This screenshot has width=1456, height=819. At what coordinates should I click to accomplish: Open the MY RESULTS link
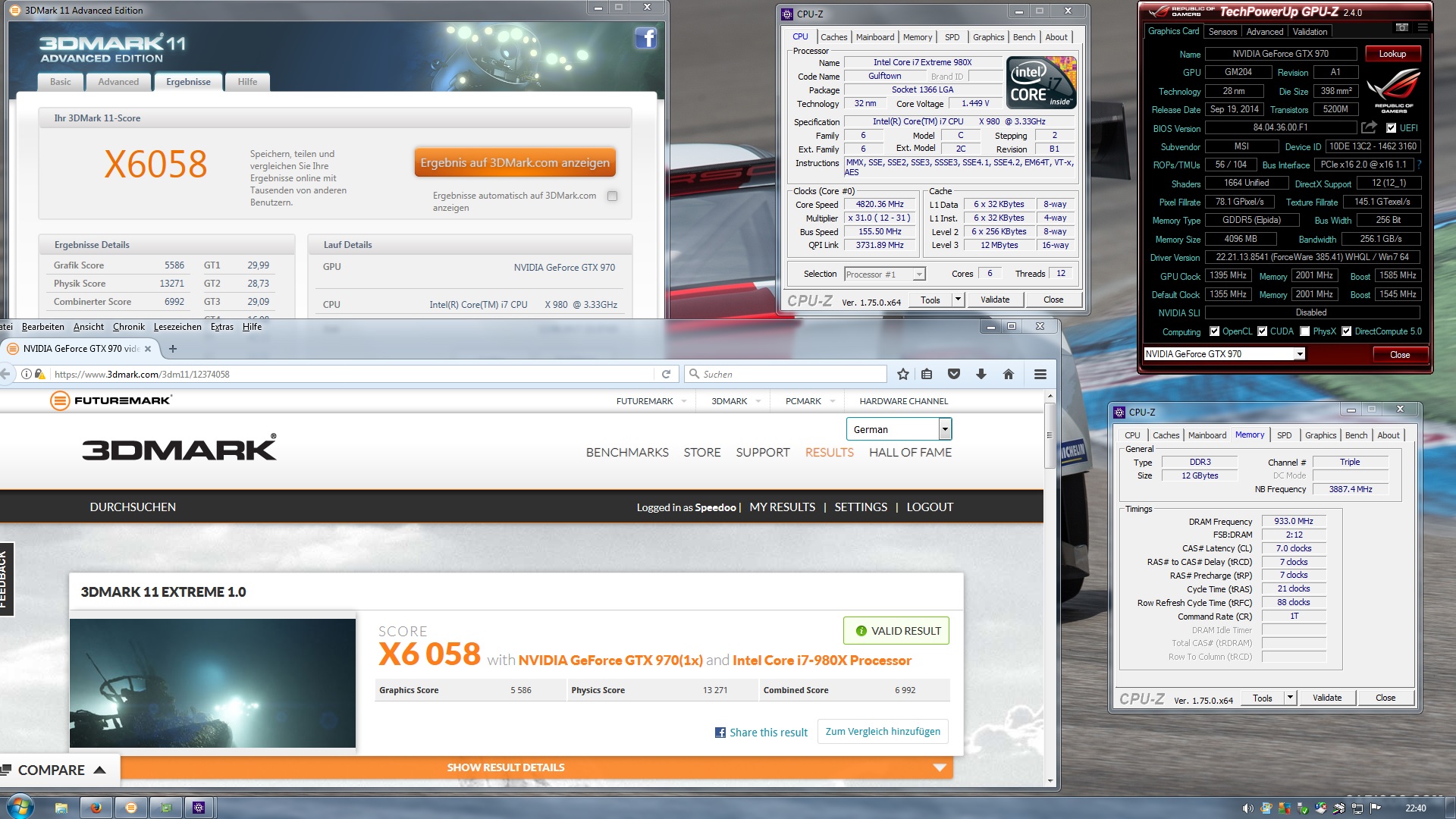782,507
